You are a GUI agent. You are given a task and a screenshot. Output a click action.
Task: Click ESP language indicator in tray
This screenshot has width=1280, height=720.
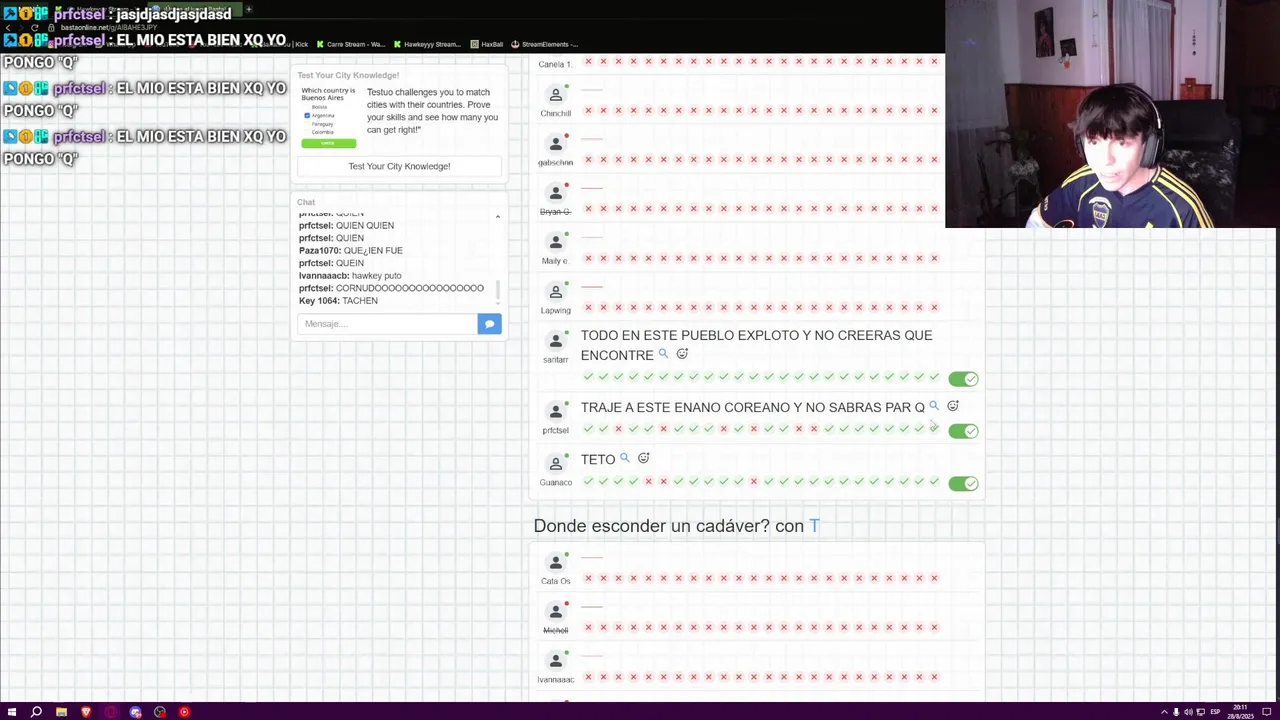(1215, 712)
